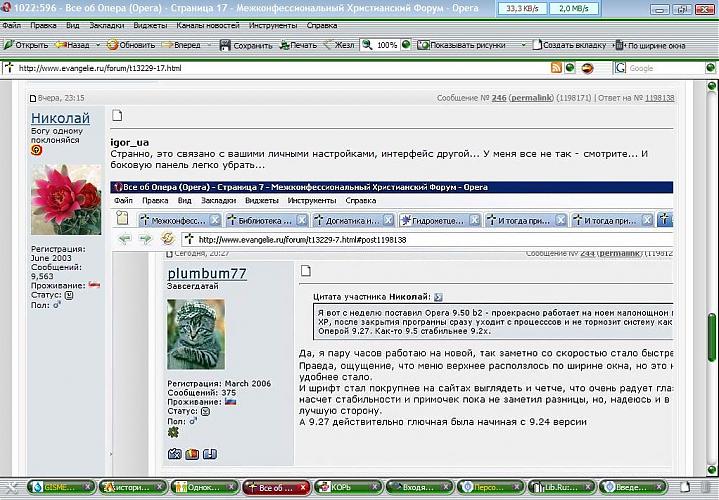719x500 pixels.
Task: Click the Google search input field
Action: pos(665,68)
